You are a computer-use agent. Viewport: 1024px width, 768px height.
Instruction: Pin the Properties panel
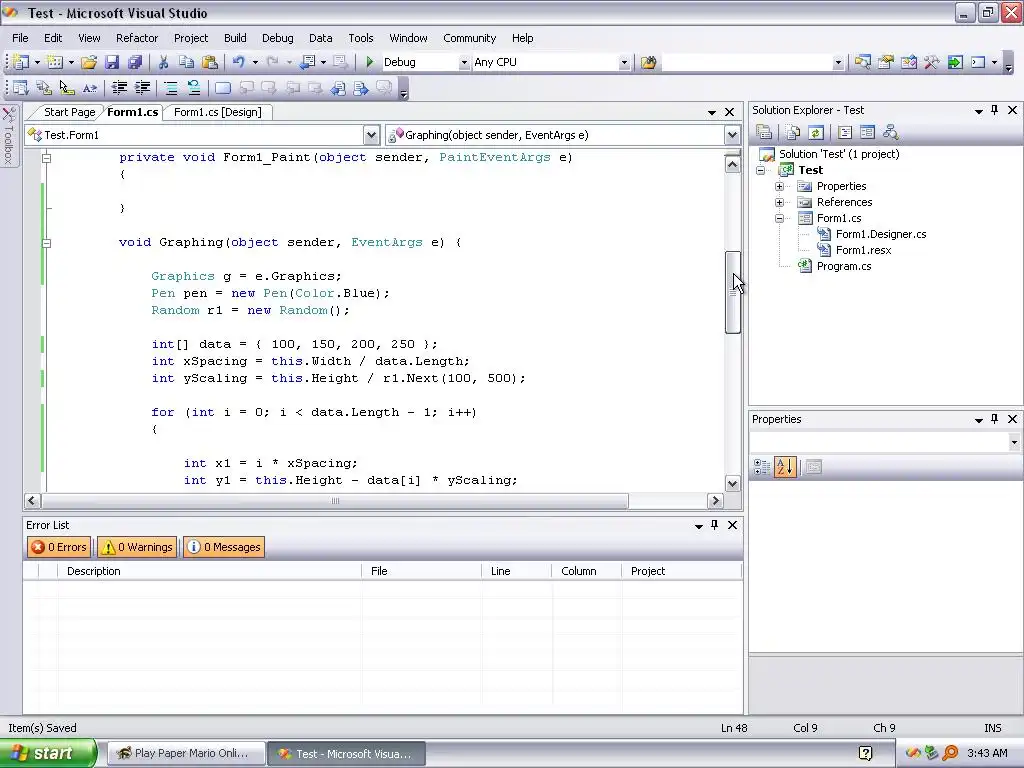click(x=995, y=419)
